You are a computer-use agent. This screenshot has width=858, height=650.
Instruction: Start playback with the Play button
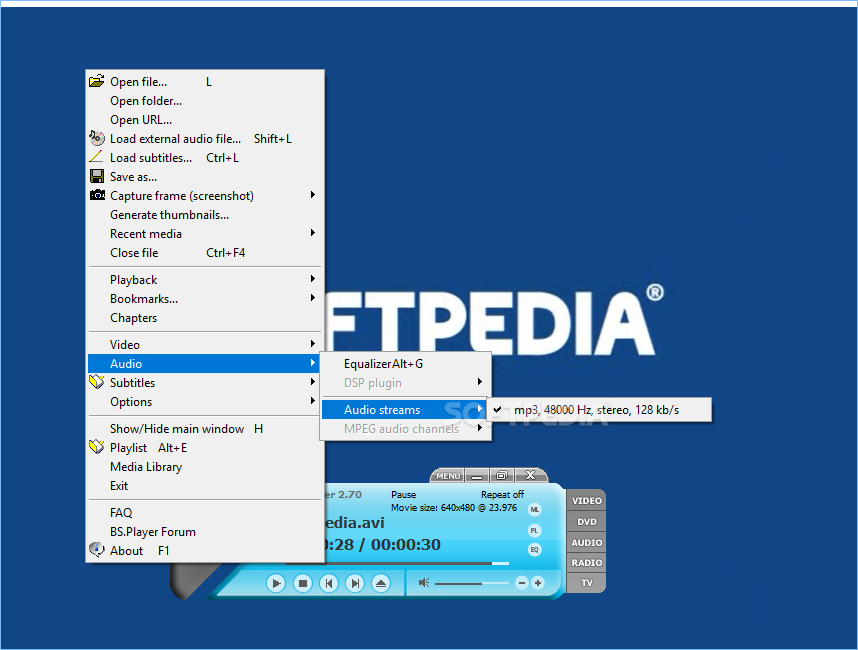tap(276, 583)
